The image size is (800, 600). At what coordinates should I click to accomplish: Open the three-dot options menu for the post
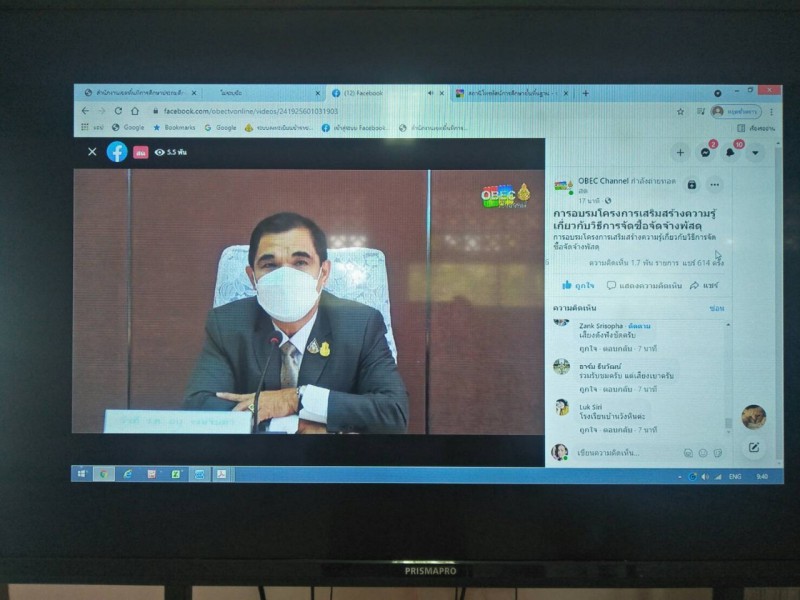(x=715, y=185)
